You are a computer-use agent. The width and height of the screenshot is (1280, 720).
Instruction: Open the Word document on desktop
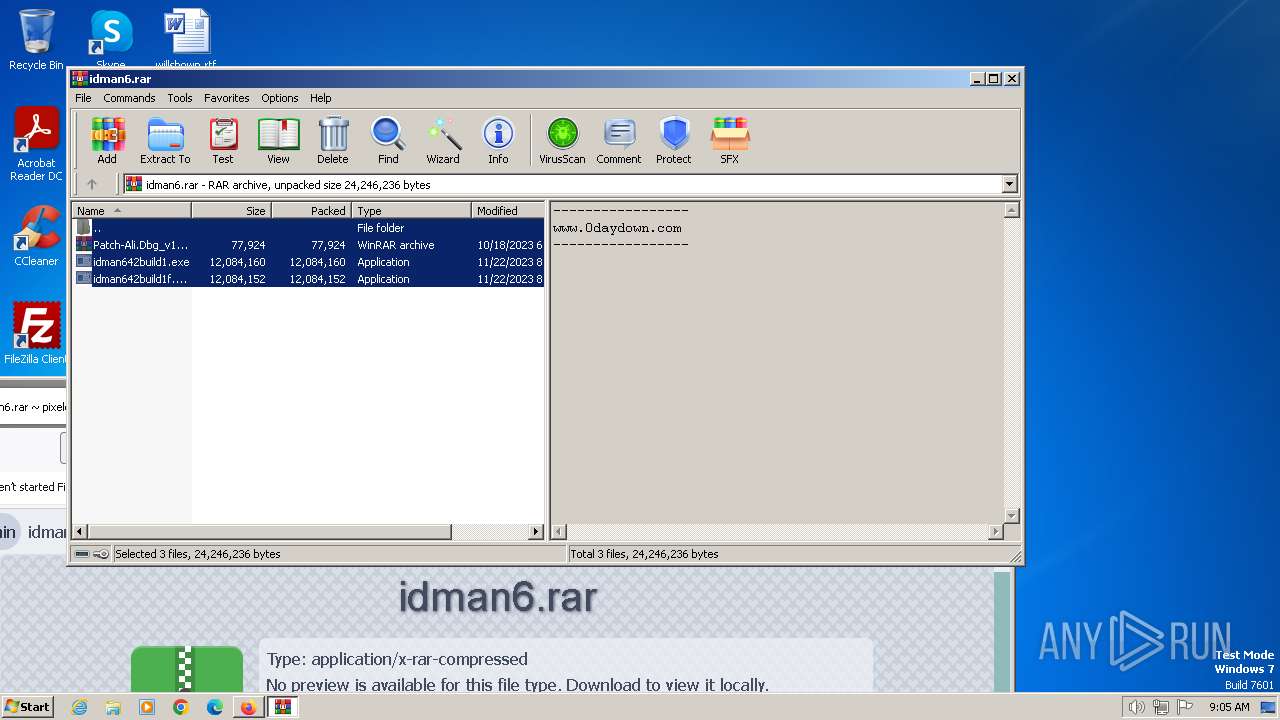tap(186, 39)
